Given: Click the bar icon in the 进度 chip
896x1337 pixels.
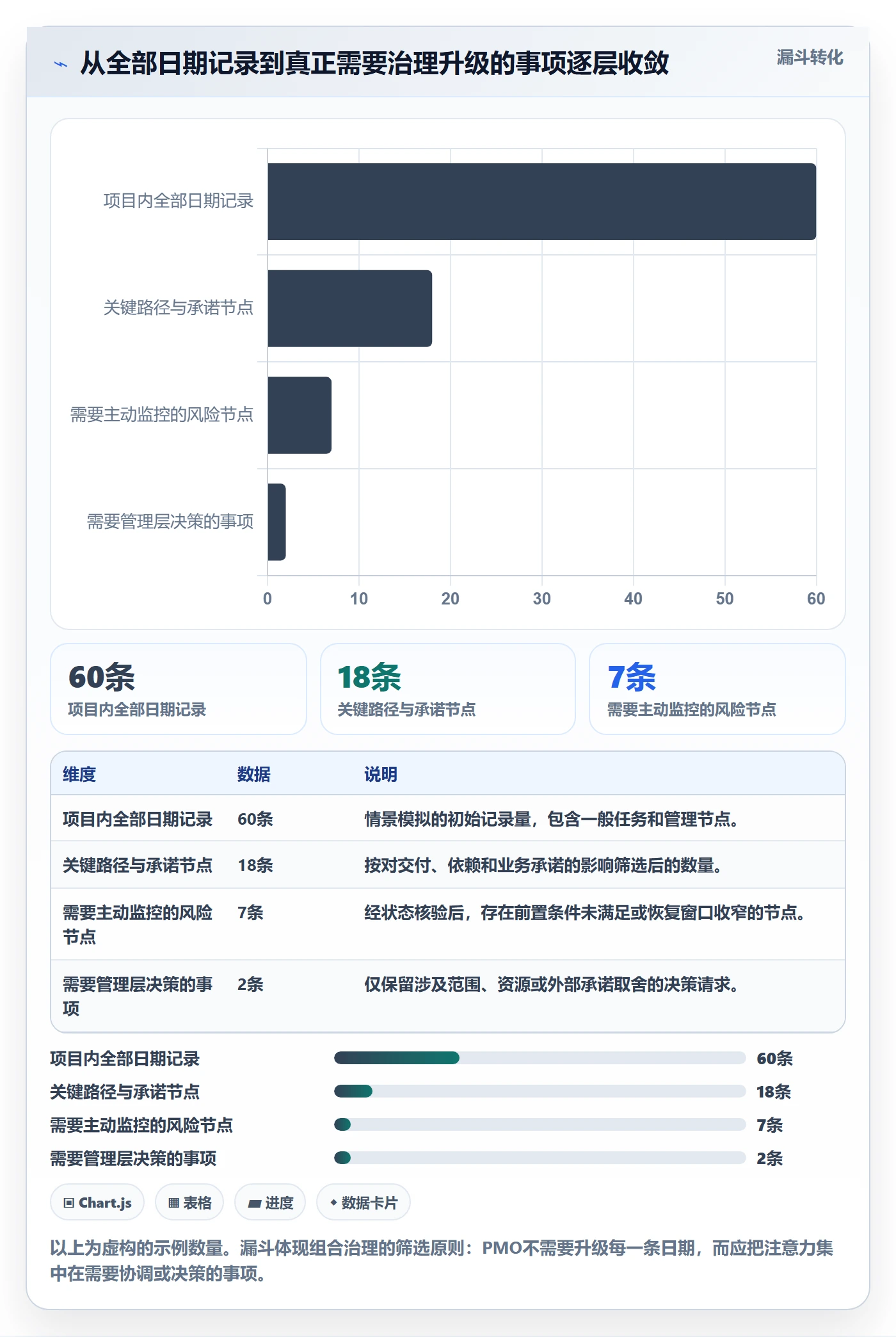Looking at the screenshot, I should (x=255, y=1203).
